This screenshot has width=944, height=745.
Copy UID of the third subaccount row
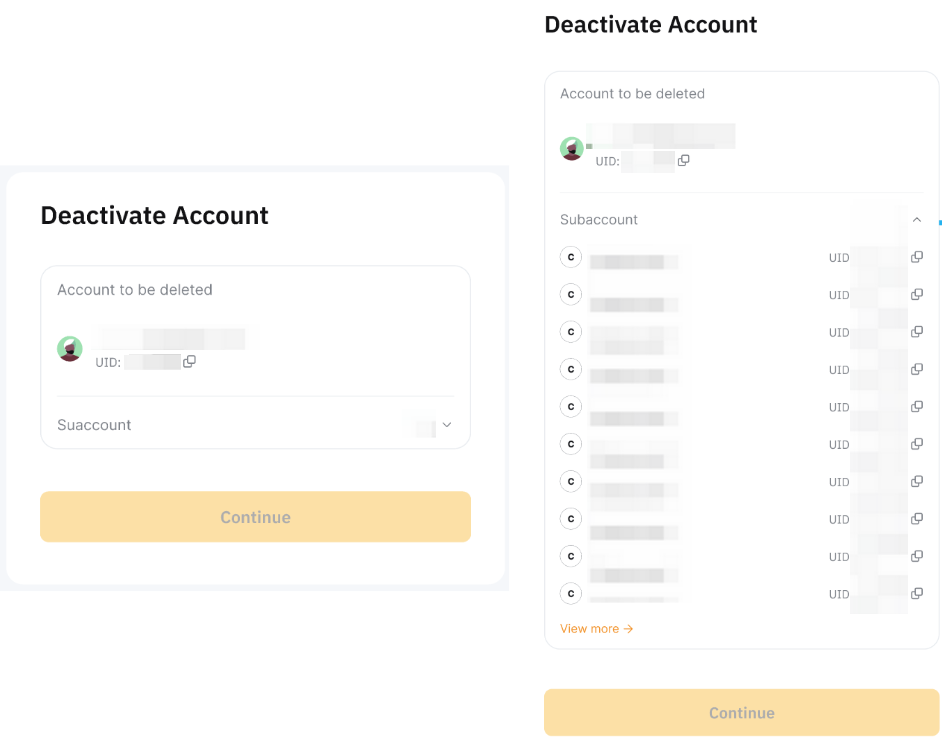(917, 332)
